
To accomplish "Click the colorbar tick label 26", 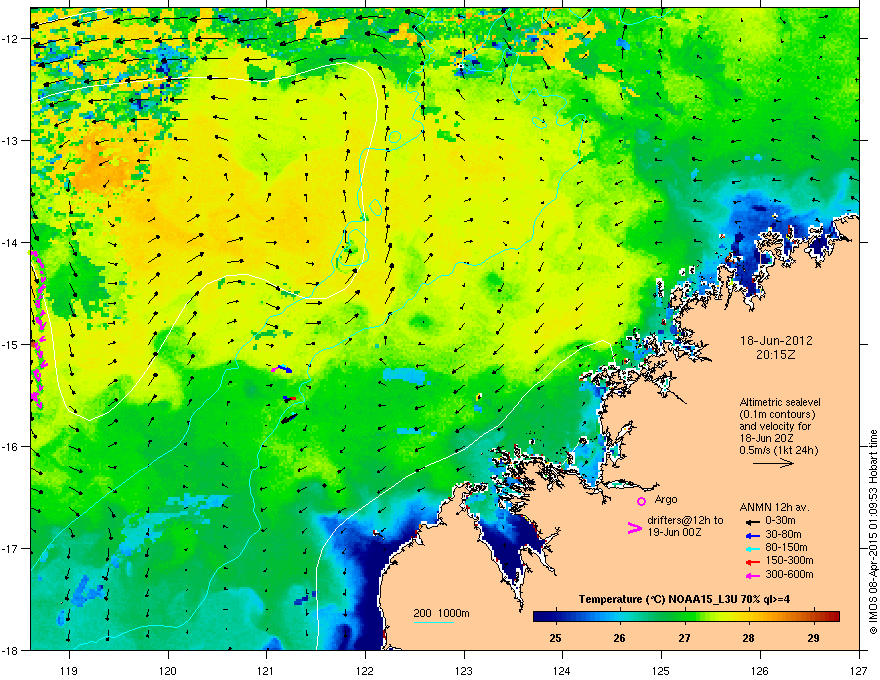I will (619, 638).
